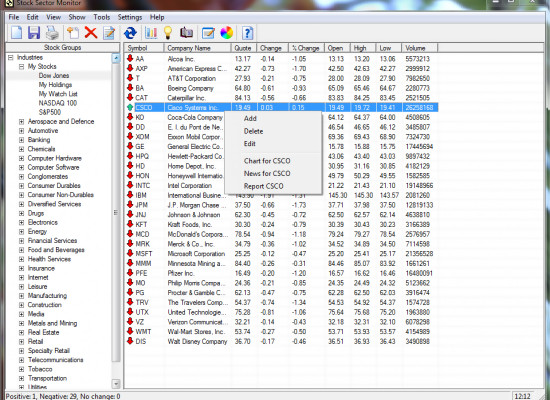
Task: Open the View menu
Action: point(54,17)
